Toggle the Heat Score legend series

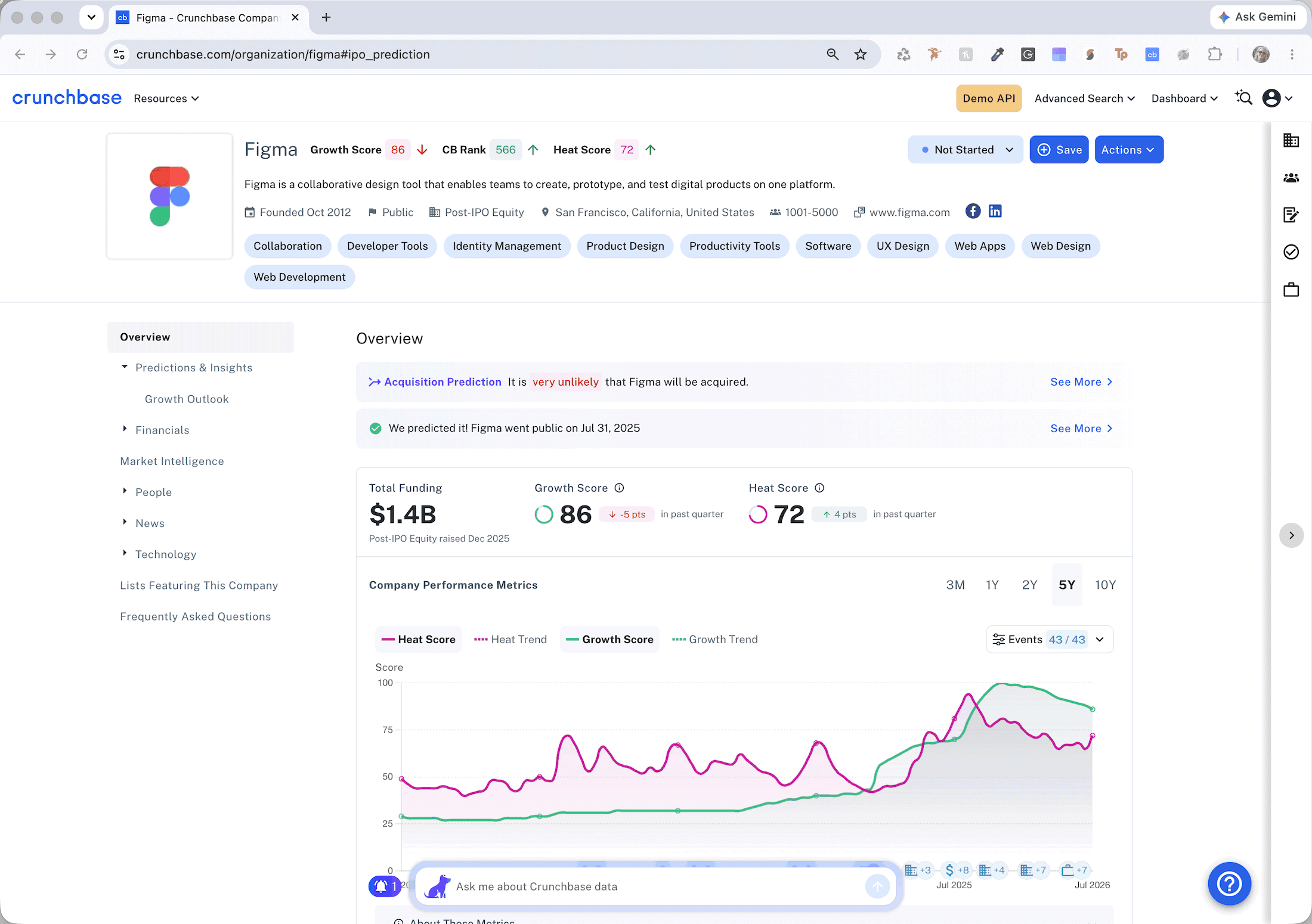419,639
